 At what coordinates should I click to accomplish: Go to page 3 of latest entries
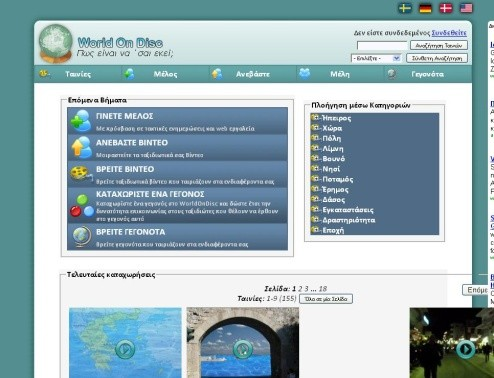click(306, 289)
